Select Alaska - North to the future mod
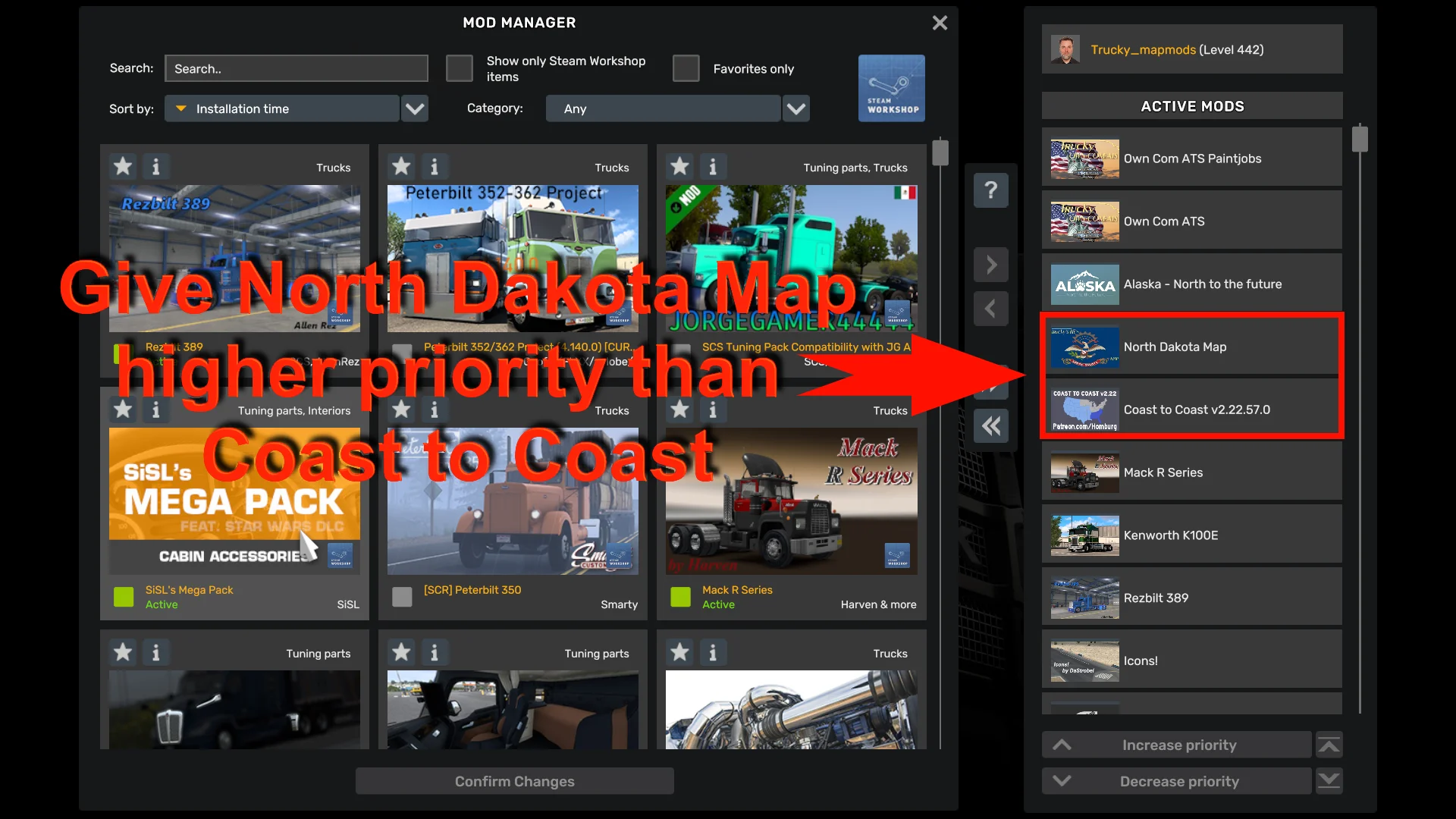The width and height of the screenshot is (1456, 819). (x=1191, y=284)
